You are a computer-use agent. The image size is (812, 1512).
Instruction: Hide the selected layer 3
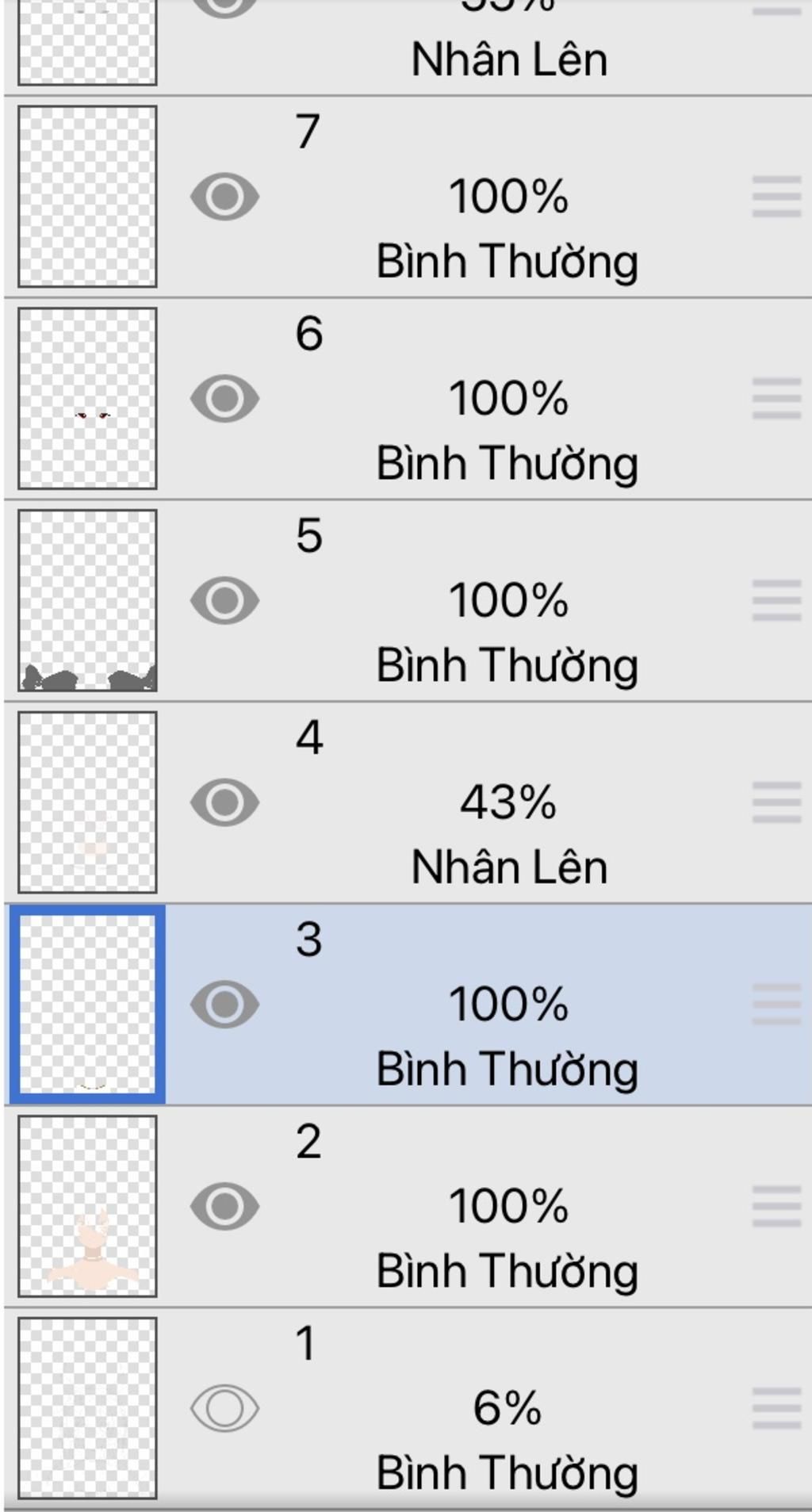click(x=224, y=1005)
